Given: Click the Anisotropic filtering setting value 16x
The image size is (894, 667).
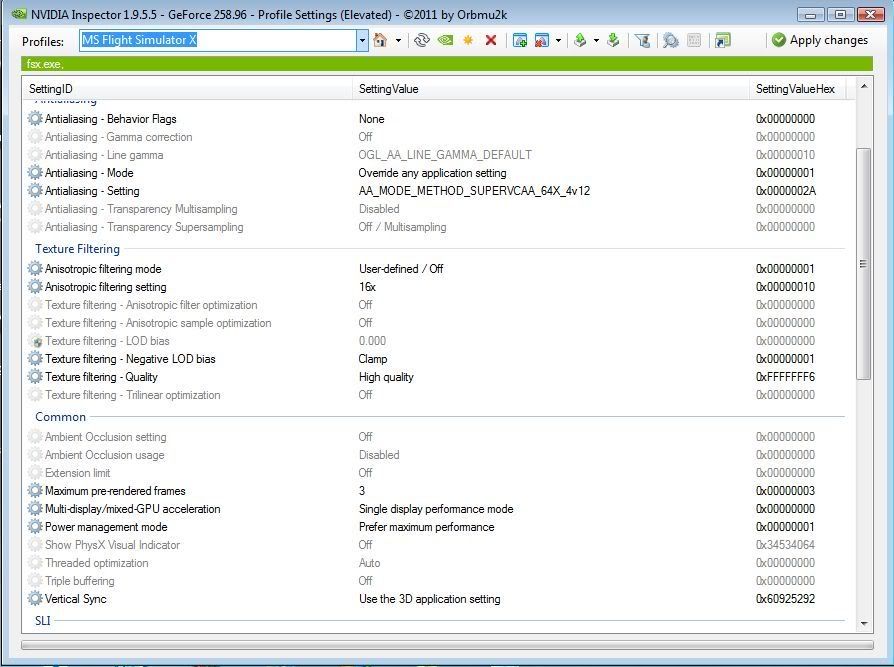Looking at the screenshot, I should pos(367,287).
